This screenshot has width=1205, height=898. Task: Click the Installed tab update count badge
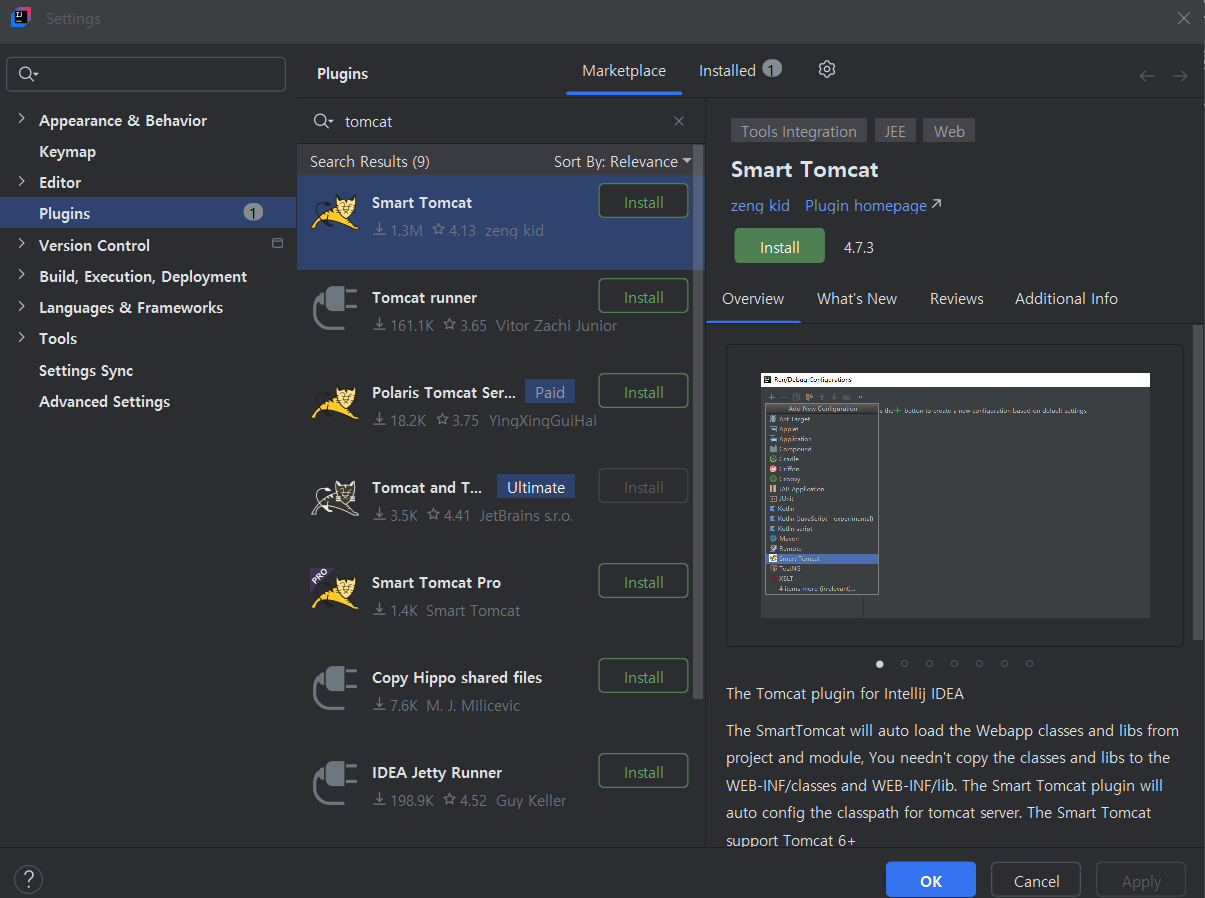(x=772, y=69)
